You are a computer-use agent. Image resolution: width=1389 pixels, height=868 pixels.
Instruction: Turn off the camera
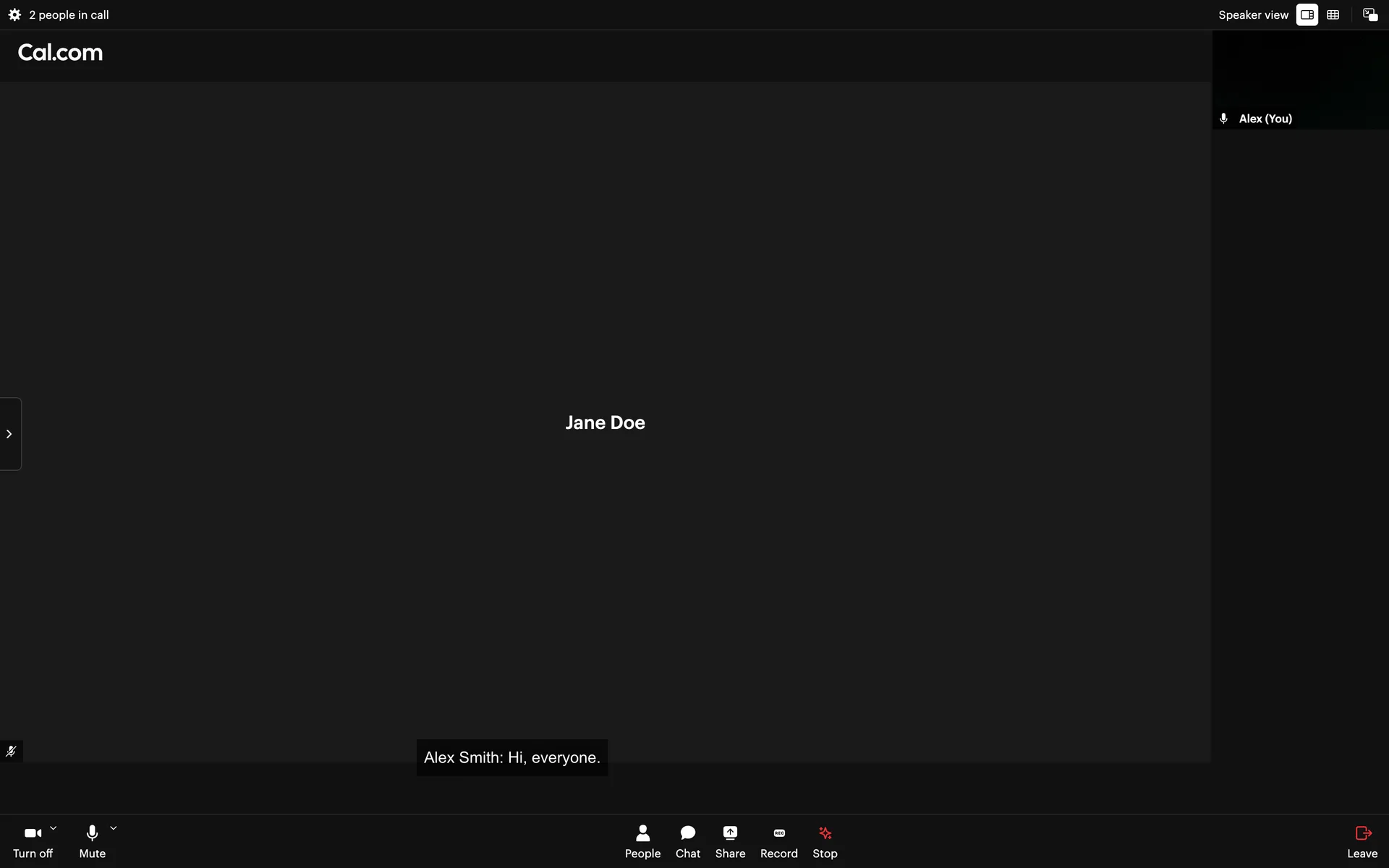coord(33,841)
